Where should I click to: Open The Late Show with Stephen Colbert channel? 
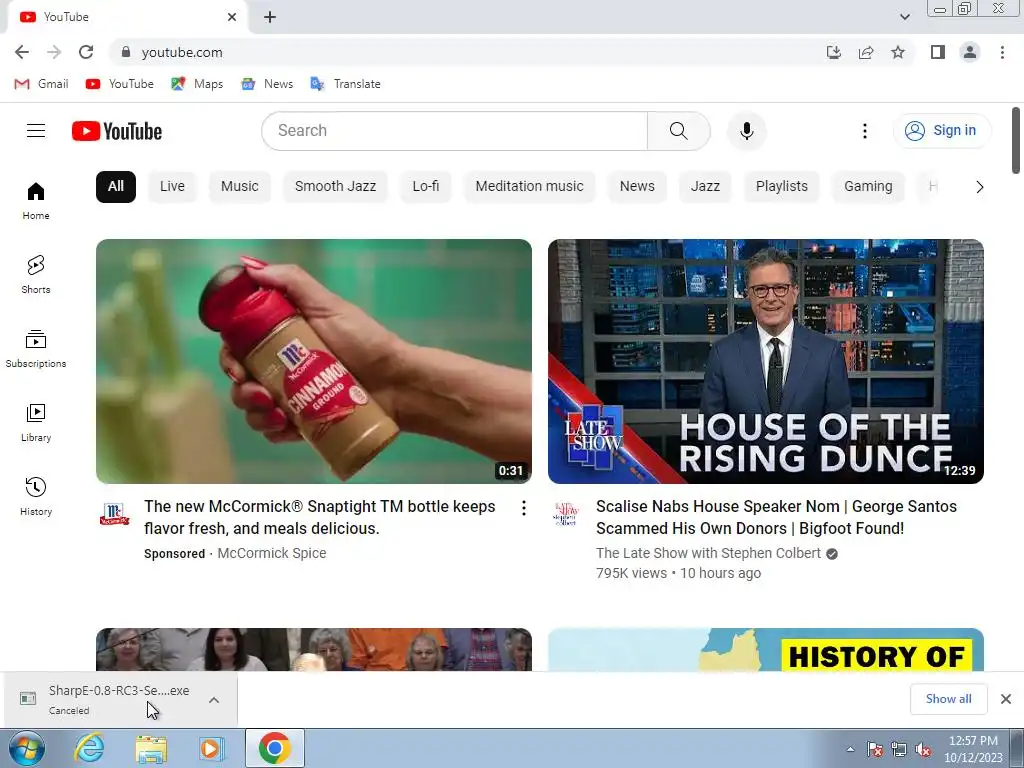708,553
